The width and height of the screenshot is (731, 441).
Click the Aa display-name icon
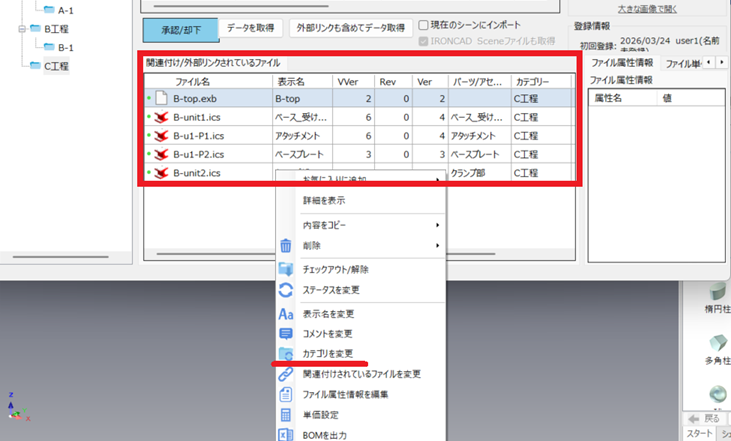(286, 314)
